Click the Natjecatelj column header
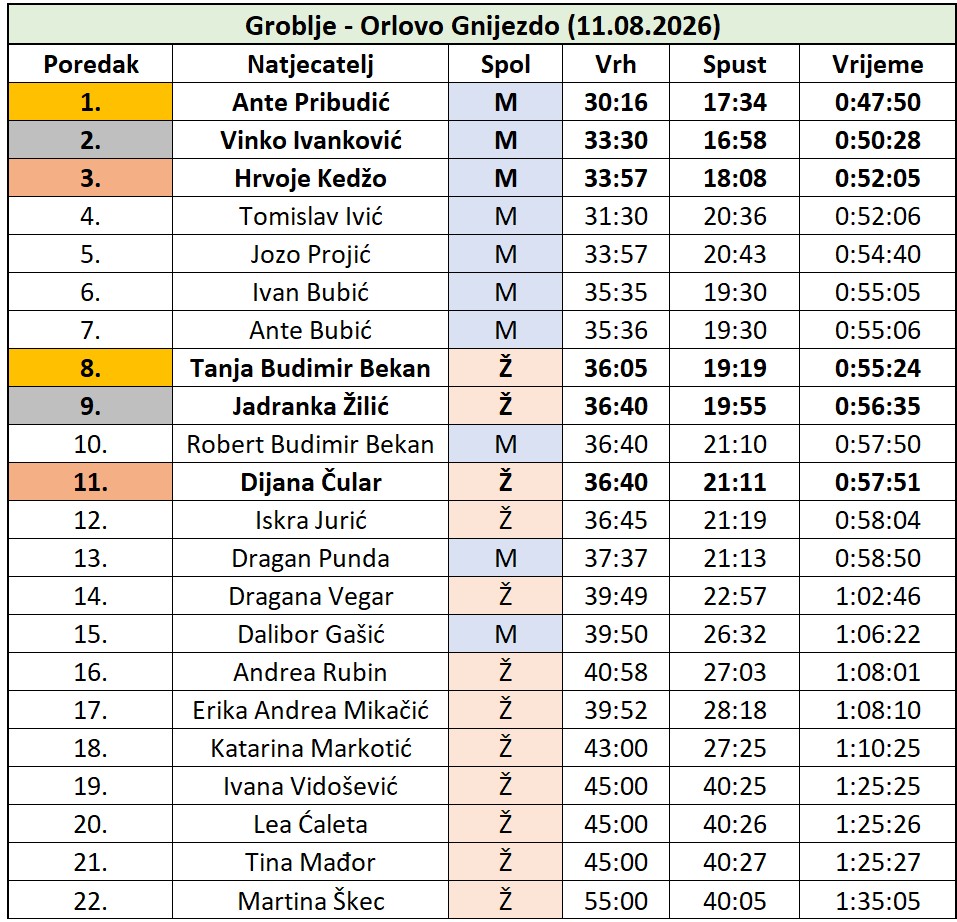 311,64
